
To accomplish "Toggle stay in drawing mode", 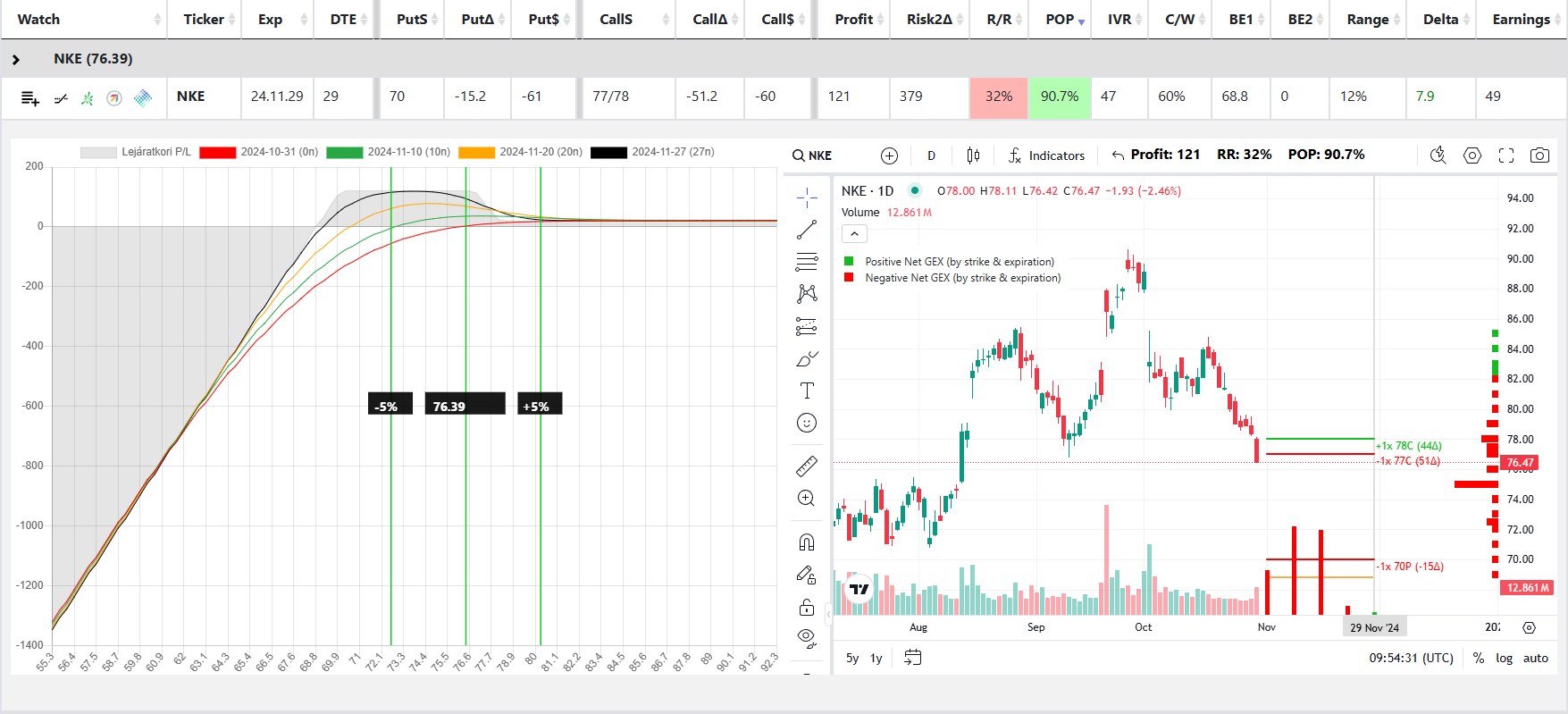I will (x=807, y=575).
